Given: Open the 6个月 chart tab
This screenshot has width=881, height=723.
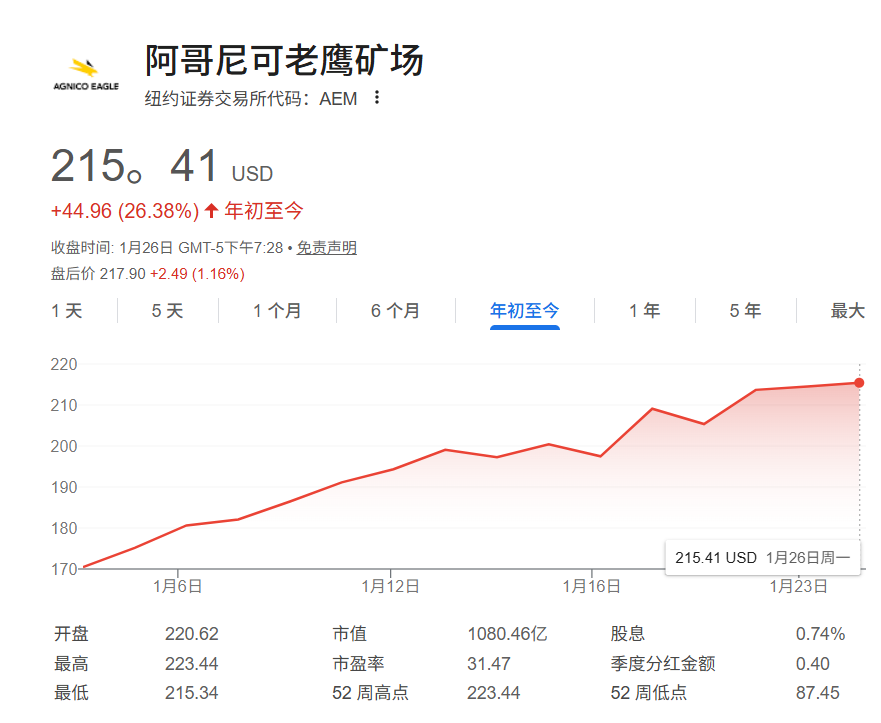Looking at the screenshot, I should coord(392,311).
